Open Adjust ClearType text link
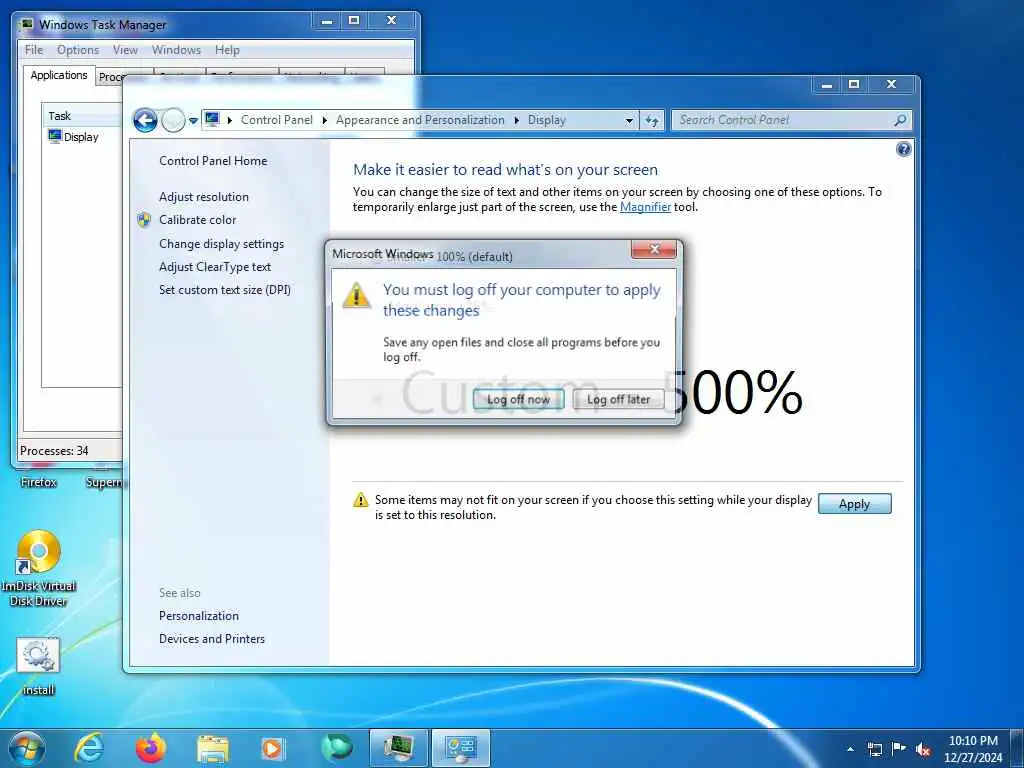This screenshot has width=1024, height=768. pos(215,266)
